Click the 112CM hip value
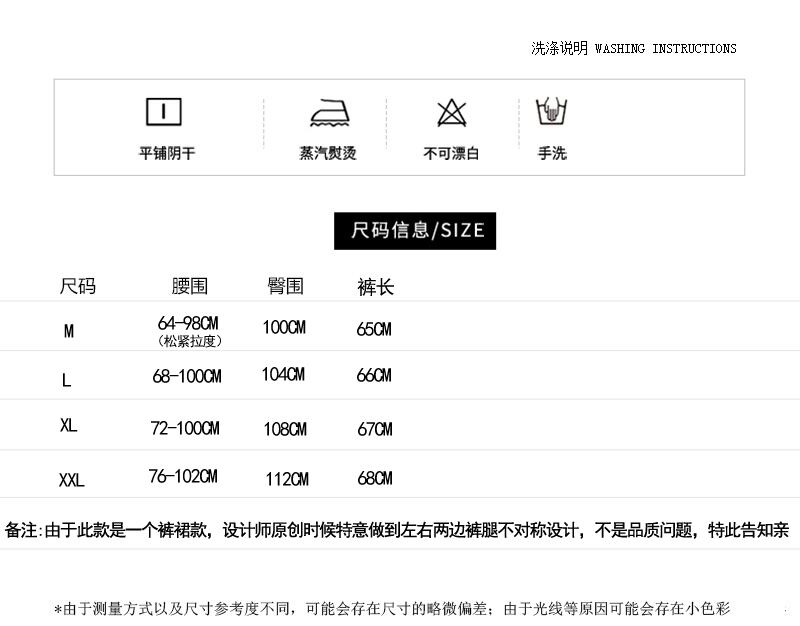 click(x=287, y=479)
